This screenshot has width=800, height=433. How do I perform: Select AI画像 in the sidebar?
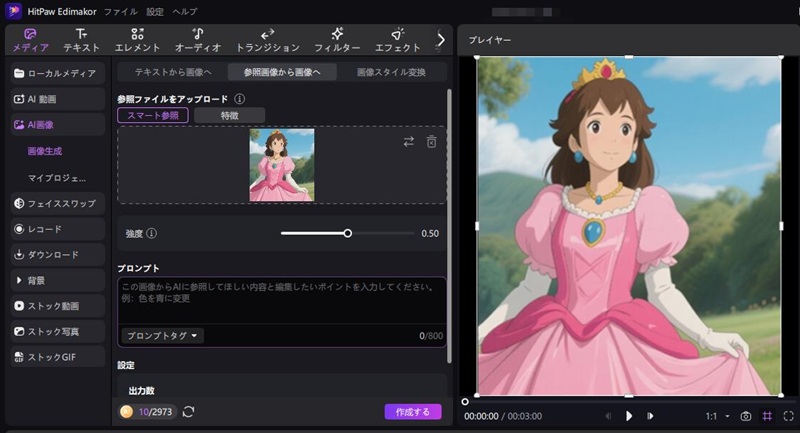pyautogui.click(x=58, y=124)
